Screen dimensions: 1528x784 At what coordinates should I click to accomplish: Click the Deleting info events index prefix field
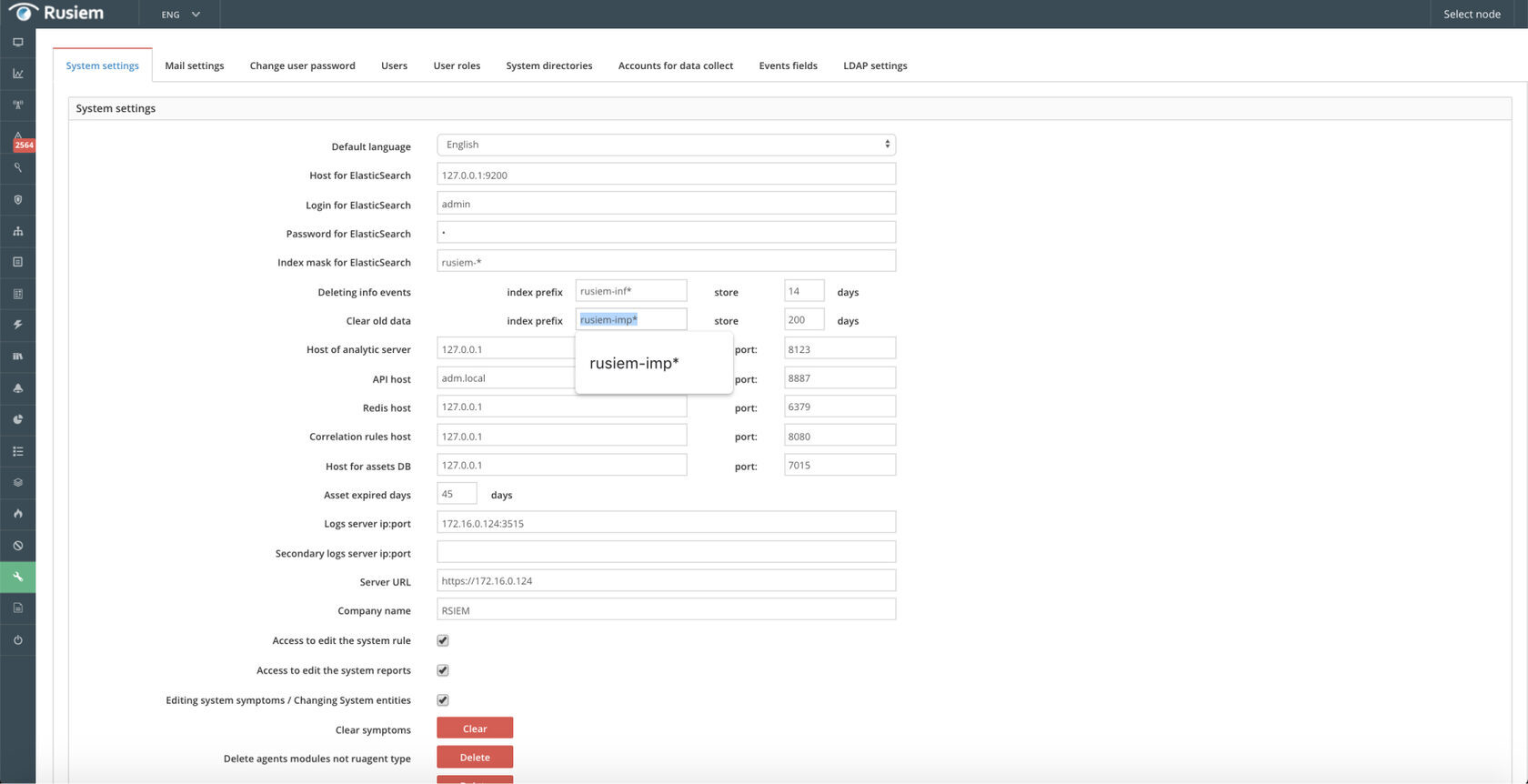coord(631,291)
